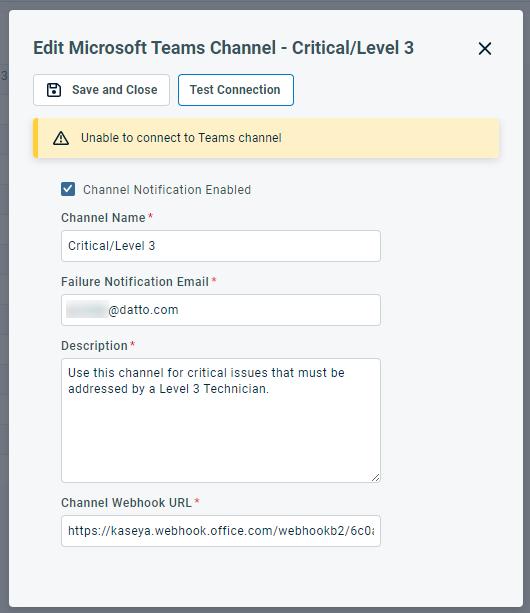
Task: Close the Edit Microsoft Teams Channel dialog
Action: coord(485,49)
